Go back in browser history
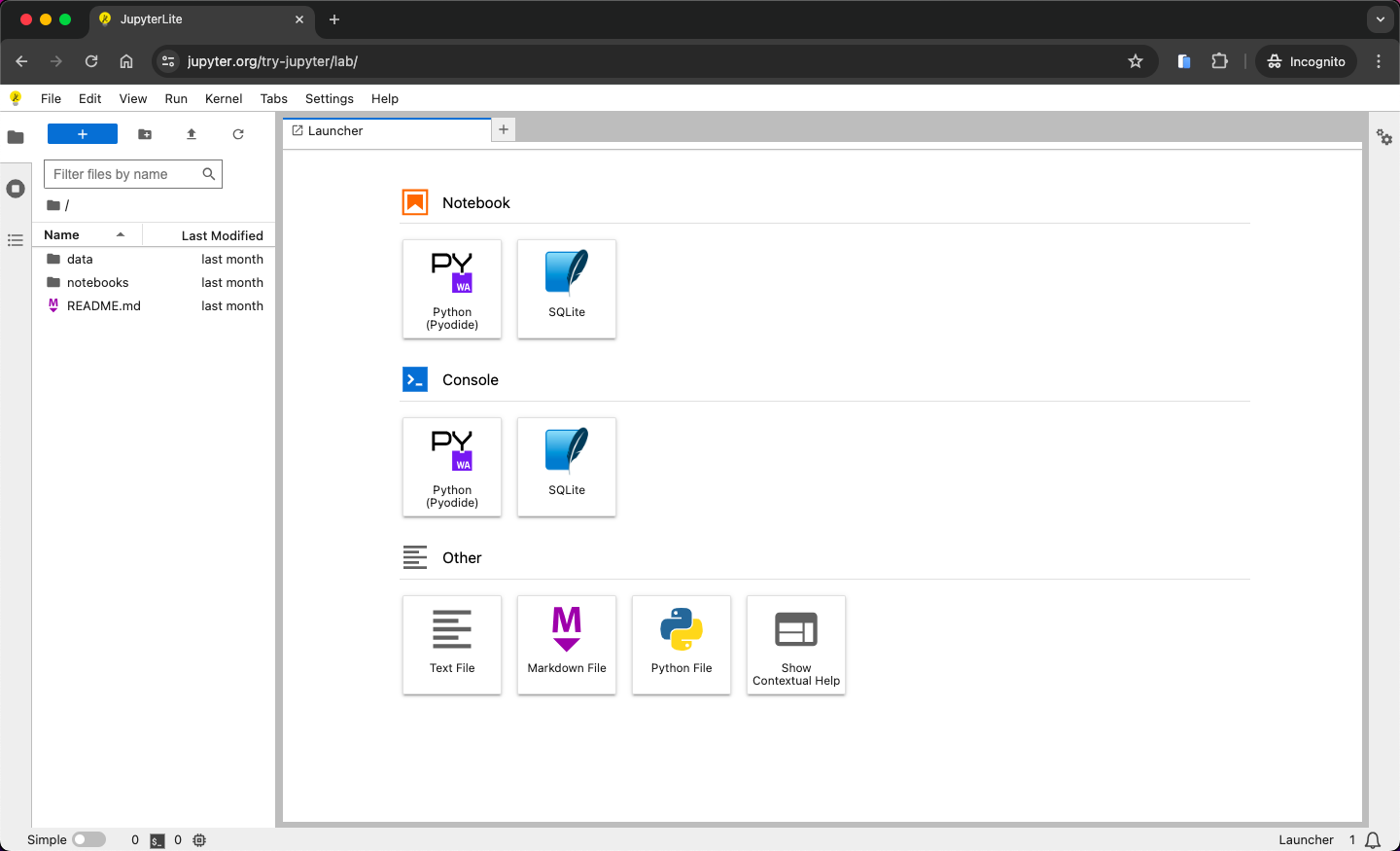The height and width of the screenshot is (851, 1400). [x=21, y=61]
